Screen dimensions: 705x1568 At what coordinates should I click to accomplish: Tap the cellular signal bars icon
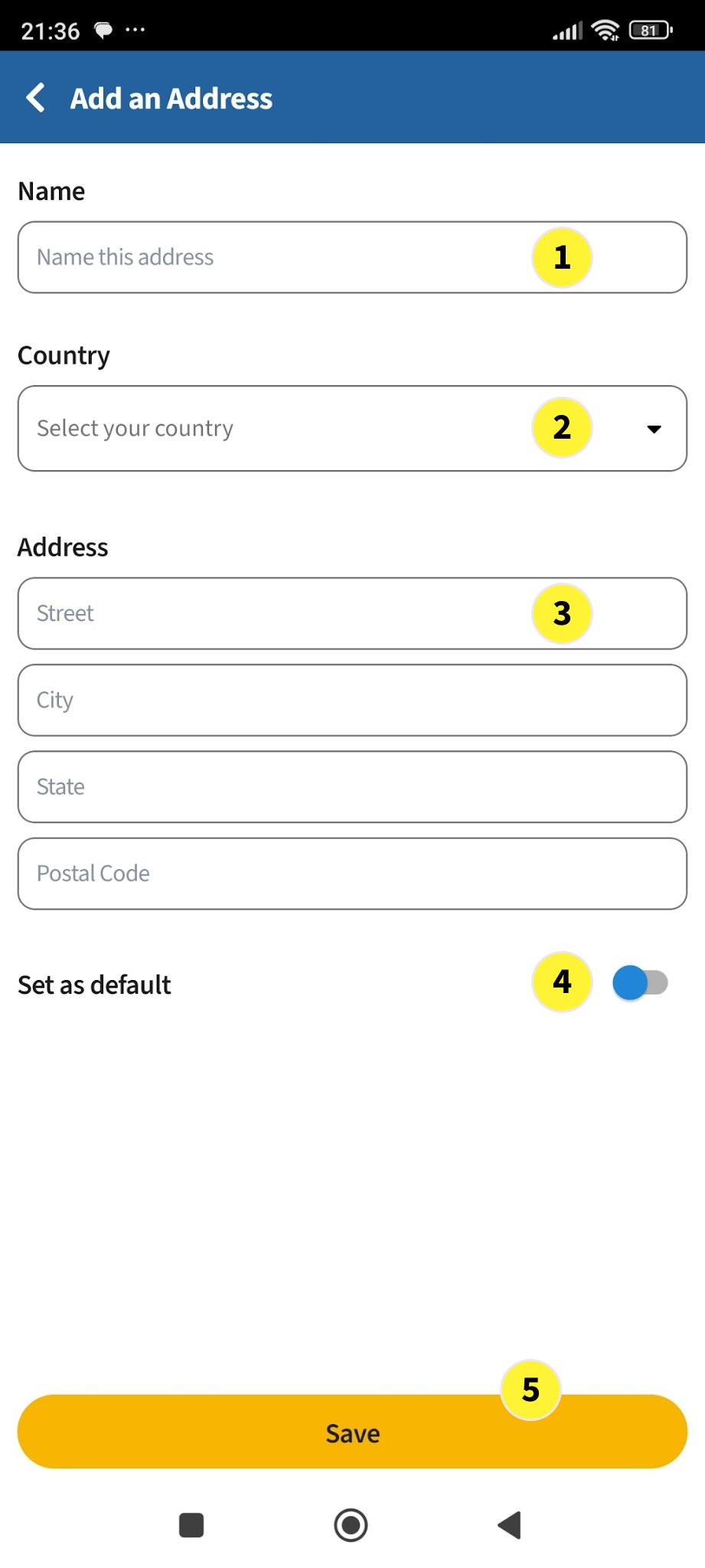pos(567,31)
